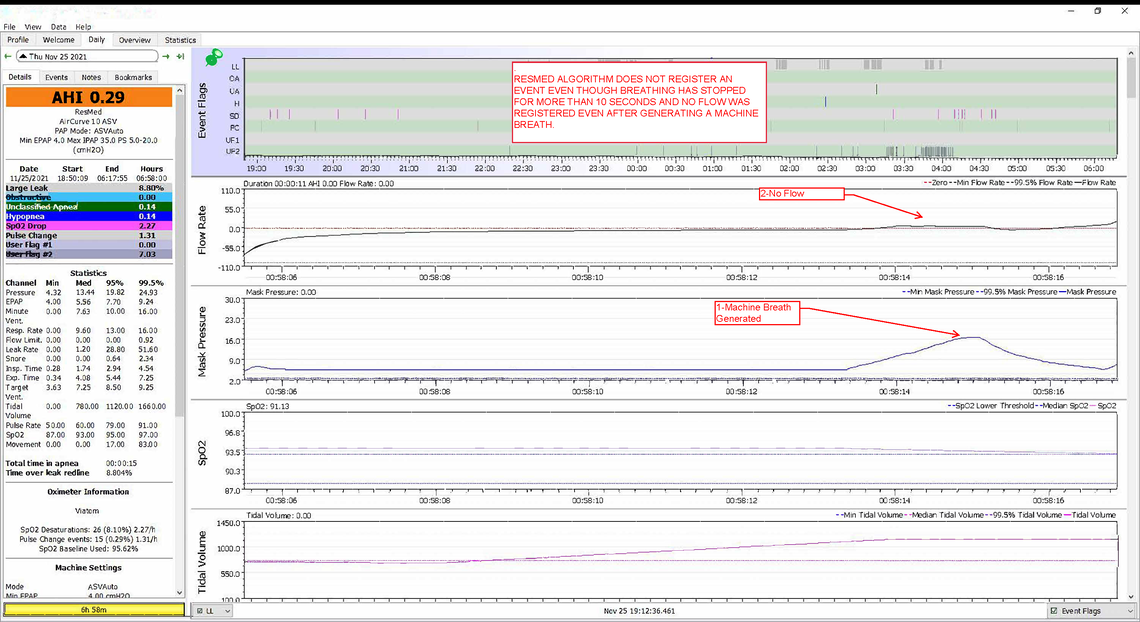
Task: Click the User Flag #2 event row
Action: (89, 254)
